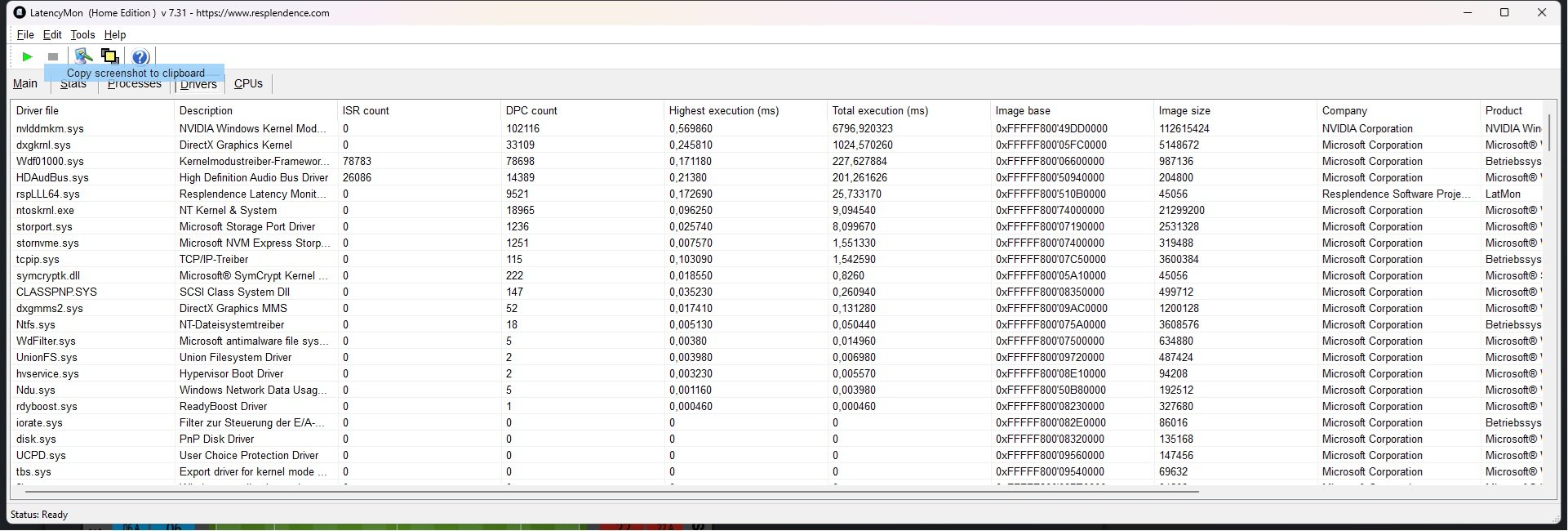Select the nvlddmkm.sys row
The image size is (1568, 531).
[777, 128]
